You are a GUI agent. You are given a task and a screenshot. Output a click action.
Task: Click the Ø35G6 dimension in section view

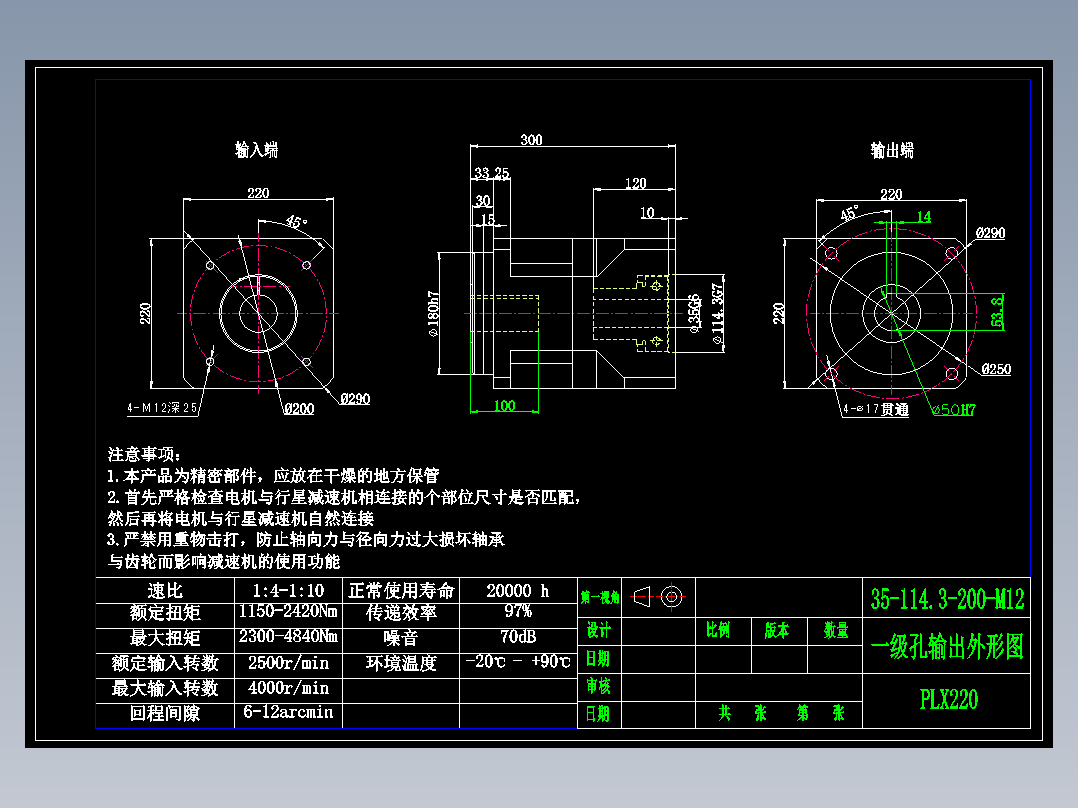point(694,313)
